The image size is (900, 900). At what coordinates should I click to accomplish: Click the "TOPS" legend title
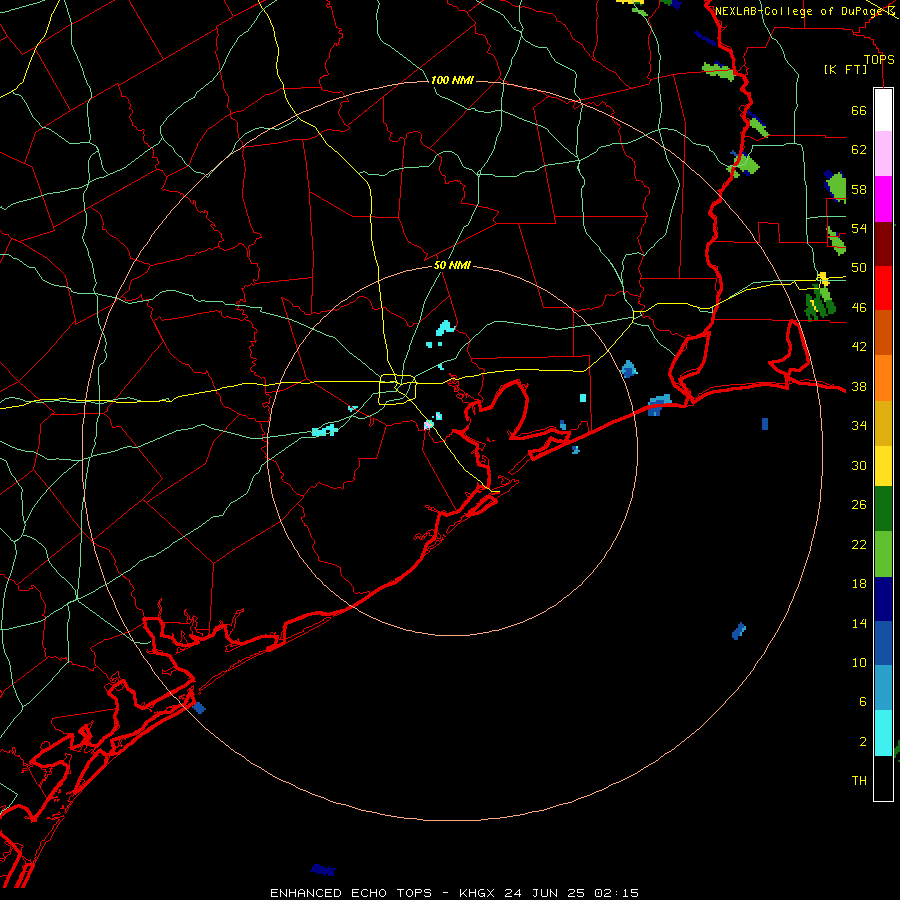(x=879, y=60)
